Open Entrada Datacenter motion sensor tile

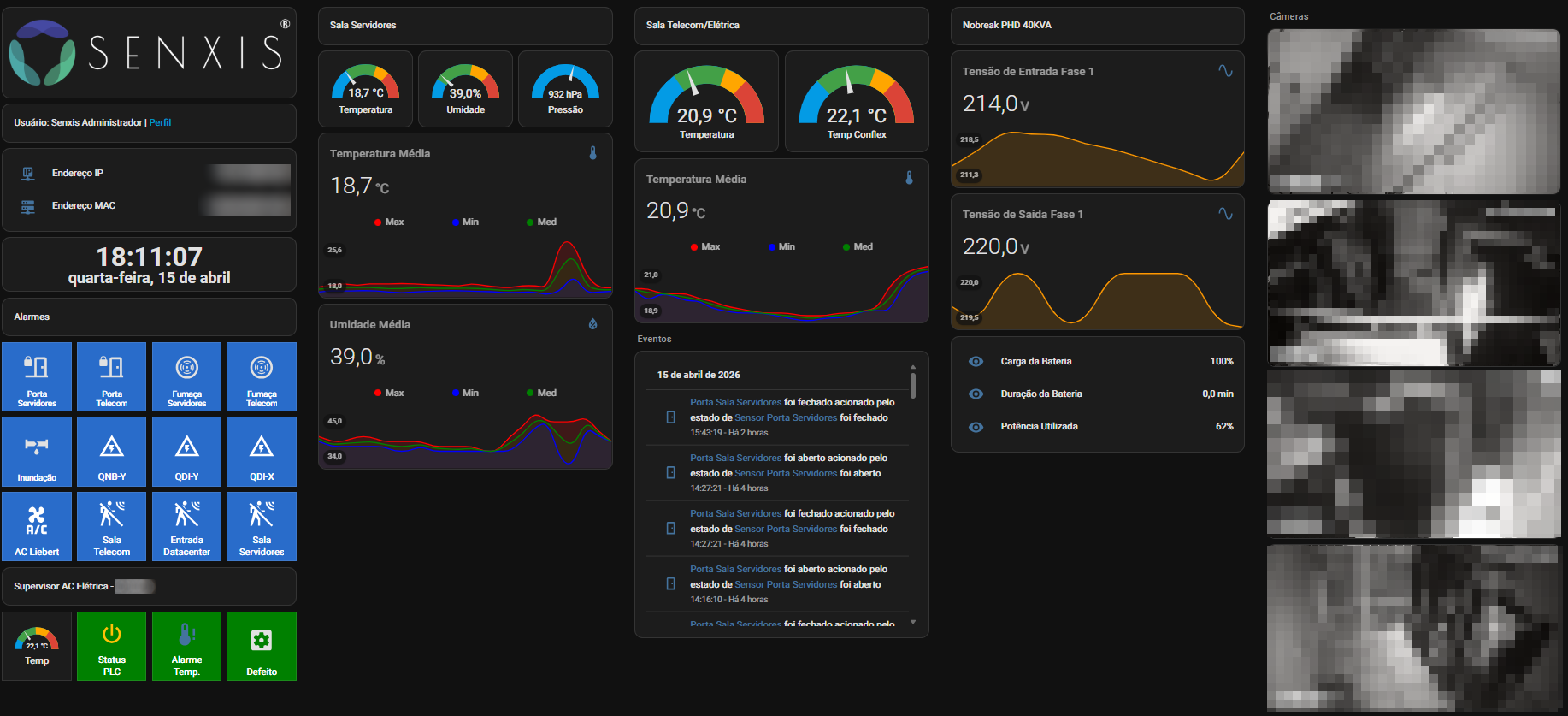[186, 526]
